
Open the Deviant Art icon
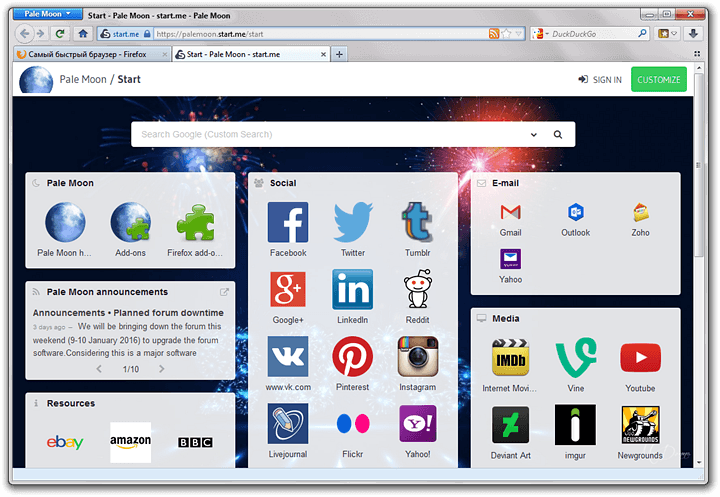click(511, 425)
